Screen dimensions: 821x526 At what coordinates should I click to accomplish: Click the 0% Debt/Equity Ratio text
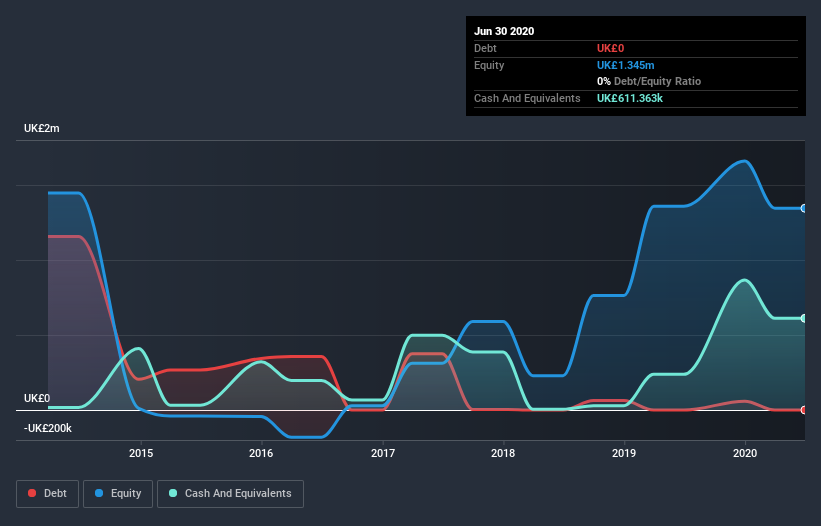click(649, 82)
